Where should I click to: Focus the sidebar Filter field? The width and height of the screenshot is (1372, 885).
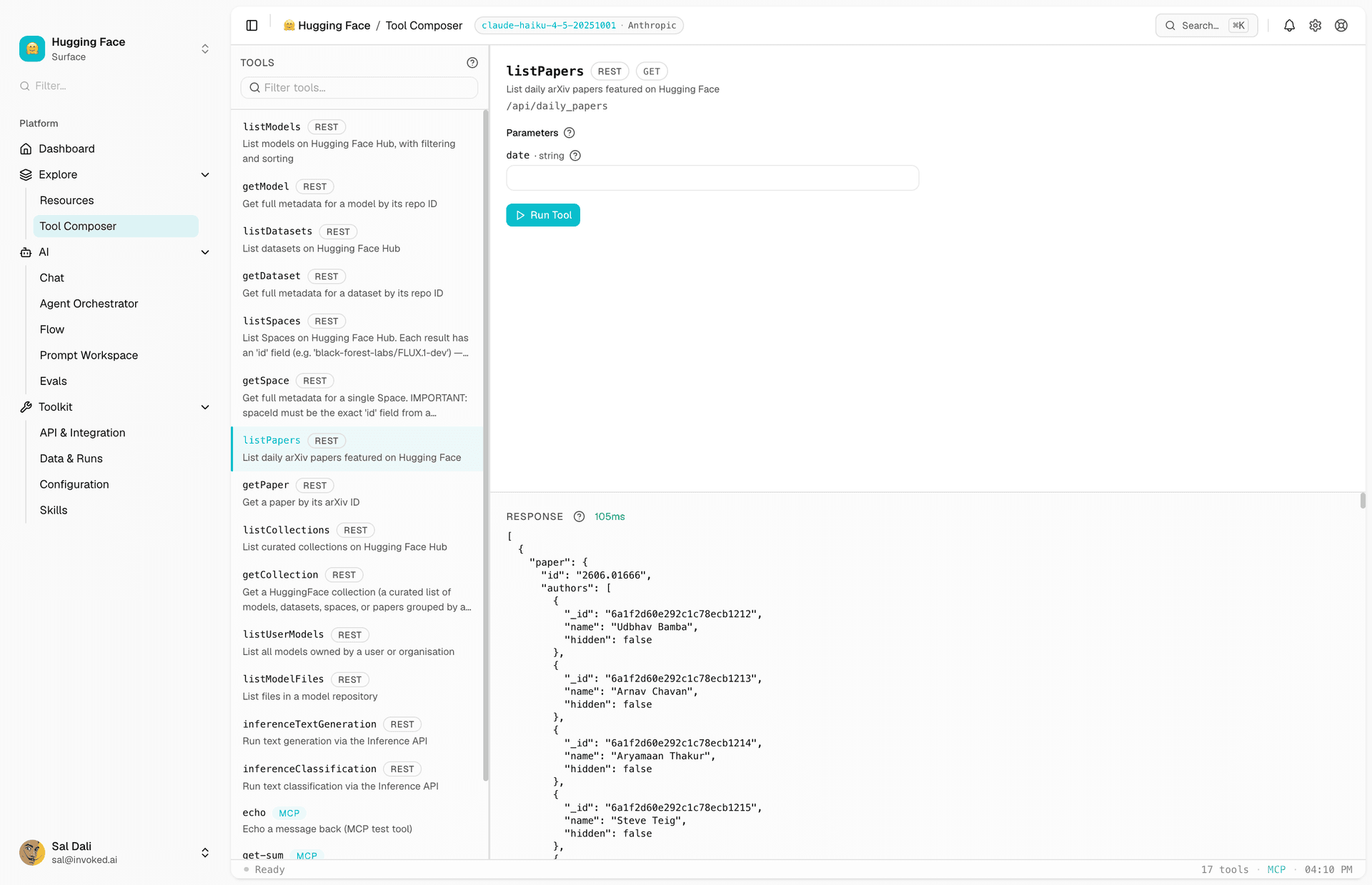(x=115, y=86)
